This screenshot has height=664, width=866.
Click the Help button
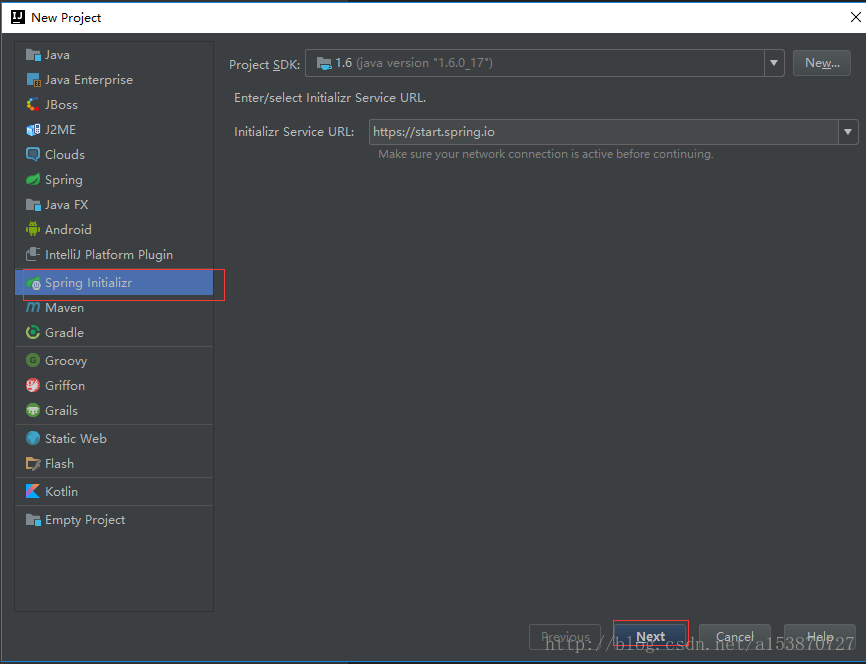(x=820, y=636)
